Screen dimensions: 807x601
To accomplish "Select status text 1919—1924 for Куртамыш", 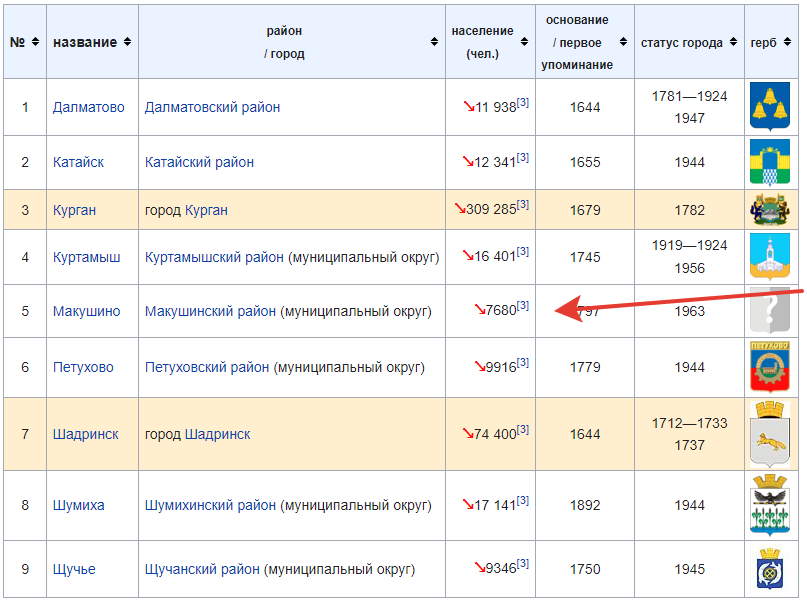I will coord(690,245).
